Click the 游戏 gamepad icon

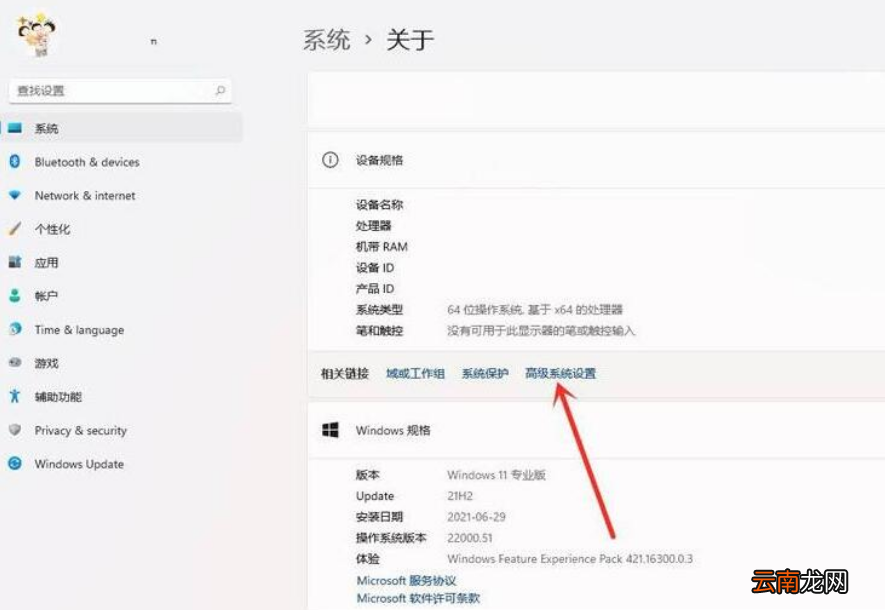pos(15,362)
